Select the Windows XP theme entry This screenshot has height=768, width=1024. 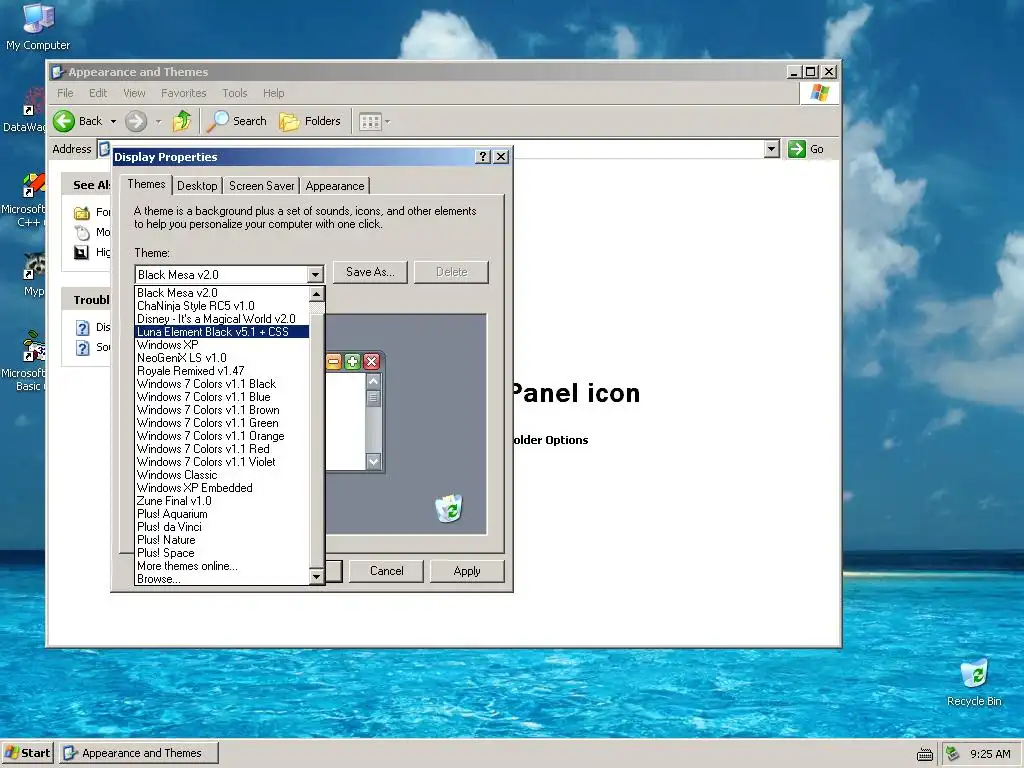(x=221, y=345)
